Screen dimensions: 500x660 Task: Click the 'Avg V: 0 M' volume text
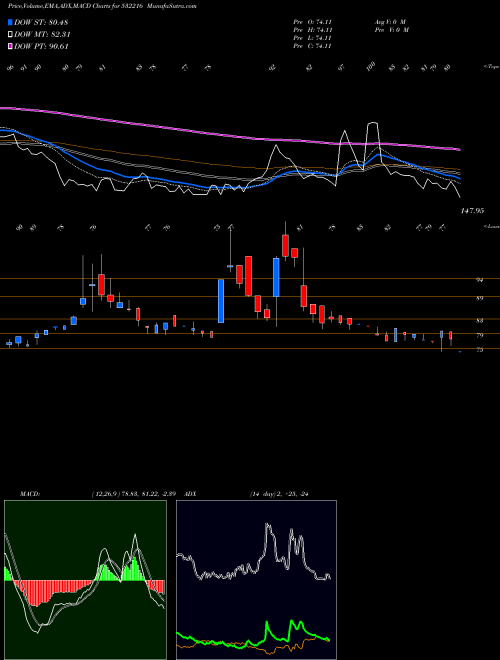pyautogui.click(x=390, y=22)
